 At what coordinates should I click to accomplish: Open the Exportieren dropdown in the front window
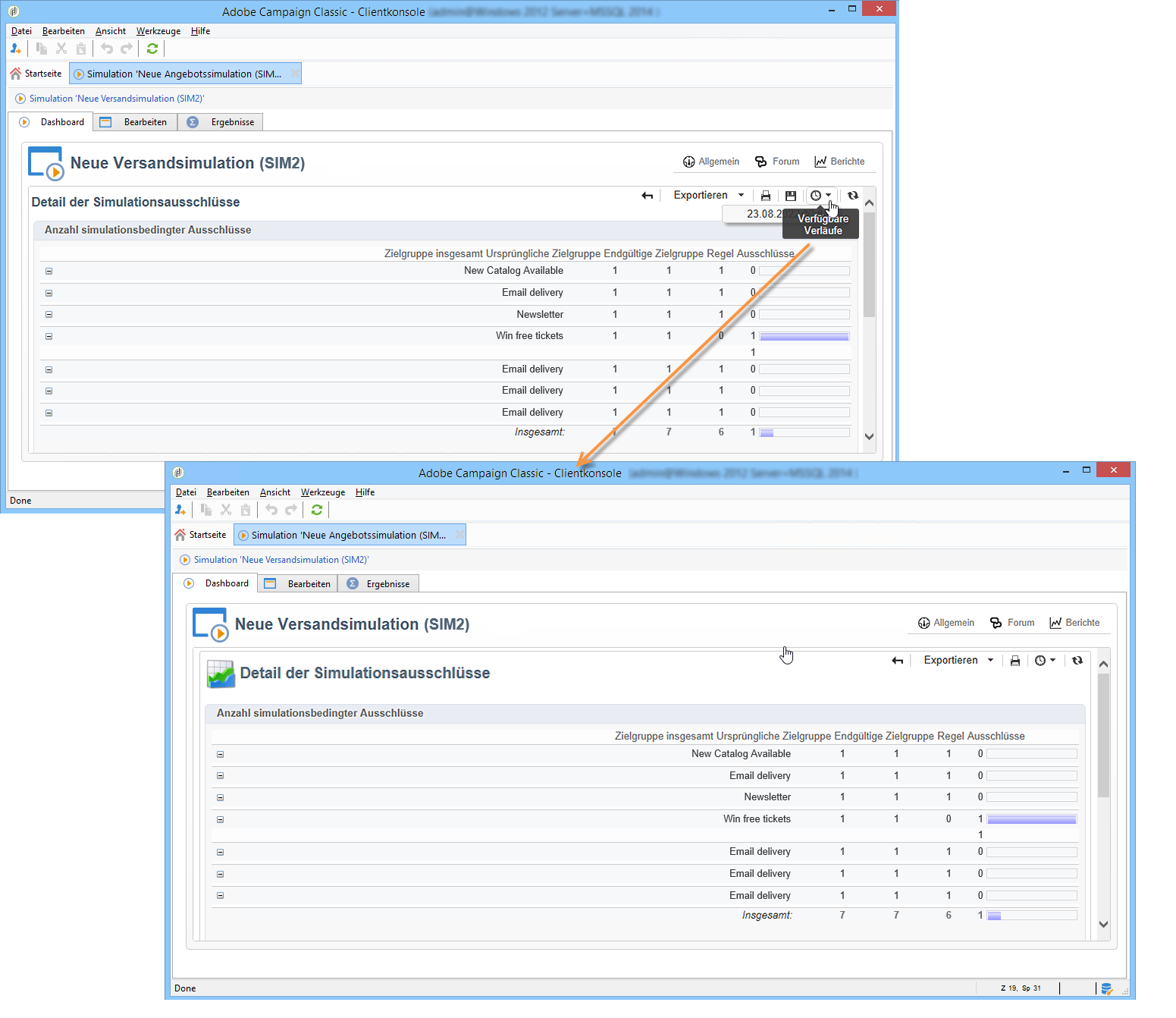coord(959,660)
